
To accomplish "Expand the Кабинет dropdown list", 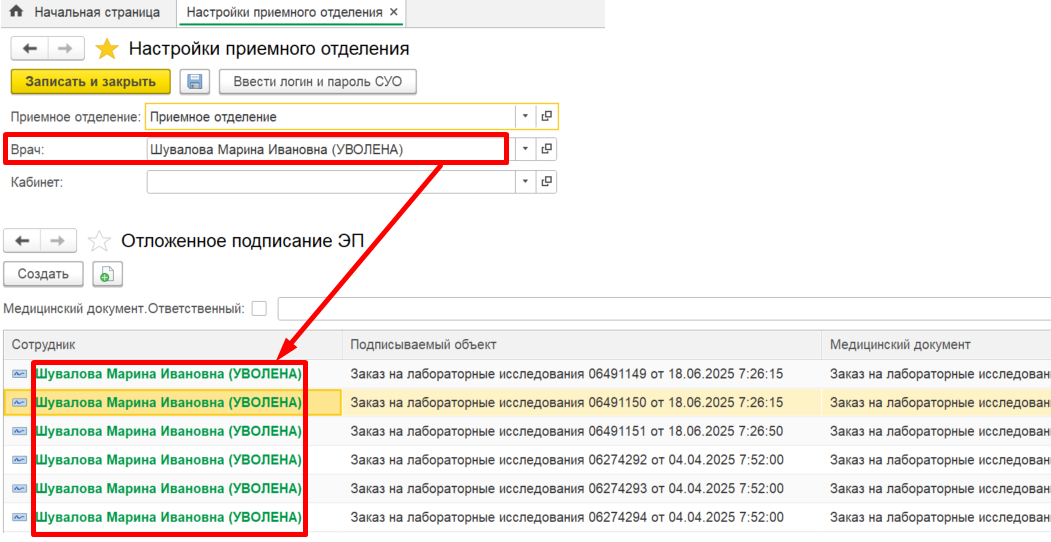I will pos(526,182).
